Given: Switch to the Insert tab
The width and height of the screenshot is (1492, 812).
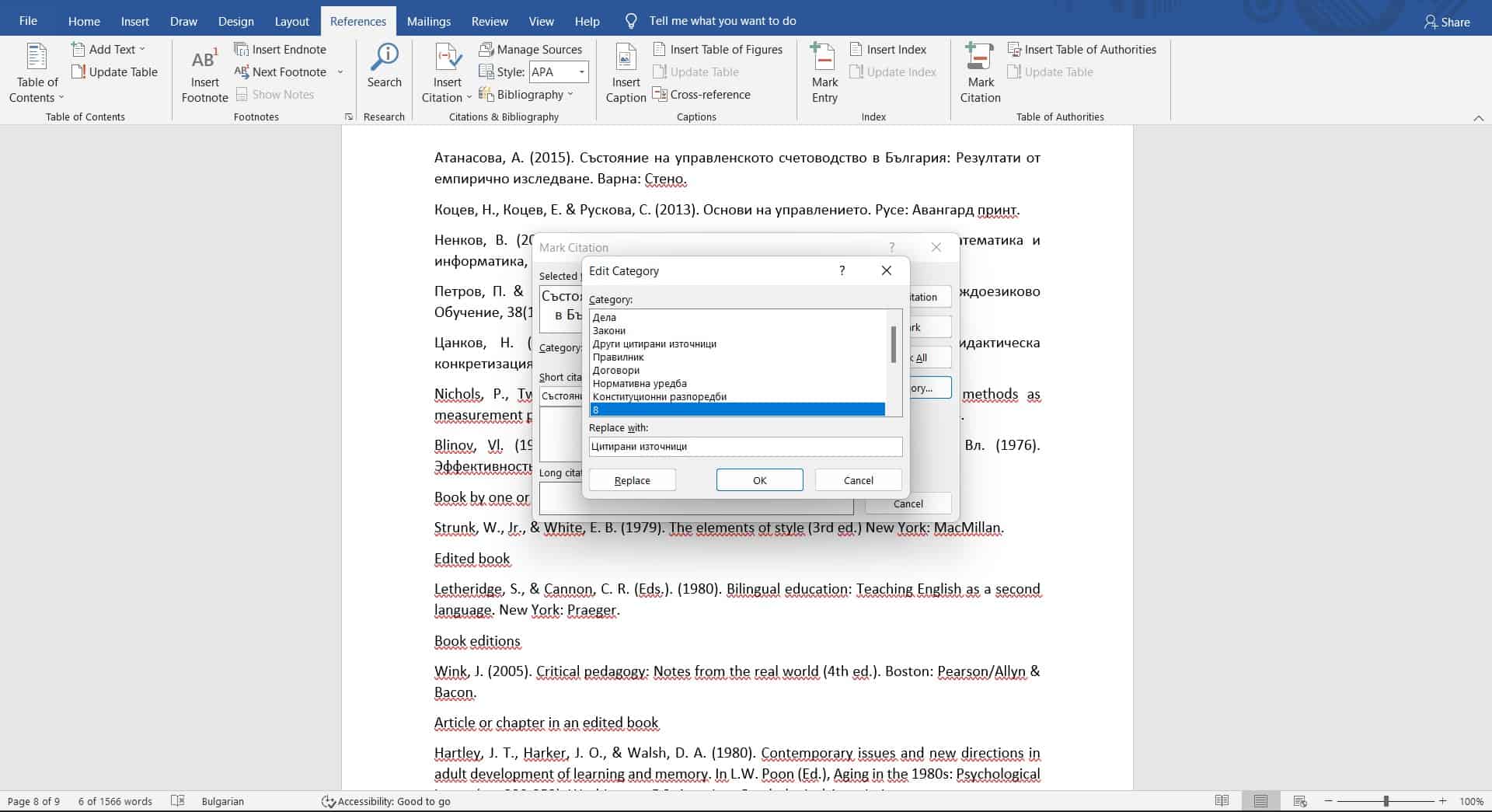Looking at the screenshot, I should (135, 21).
